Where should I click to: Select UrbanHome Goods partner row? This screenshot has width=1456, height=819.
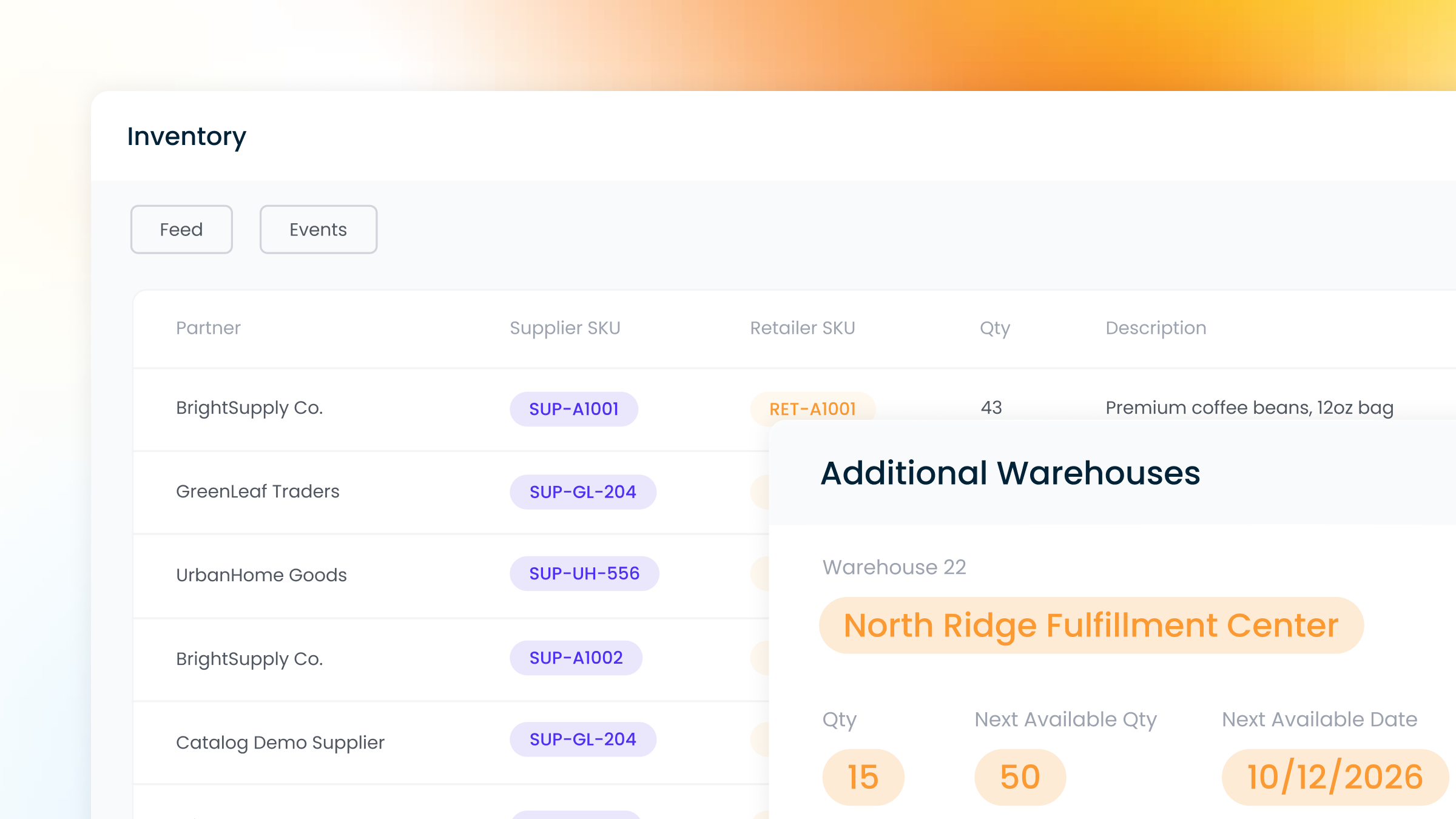(x=261, y=575)
